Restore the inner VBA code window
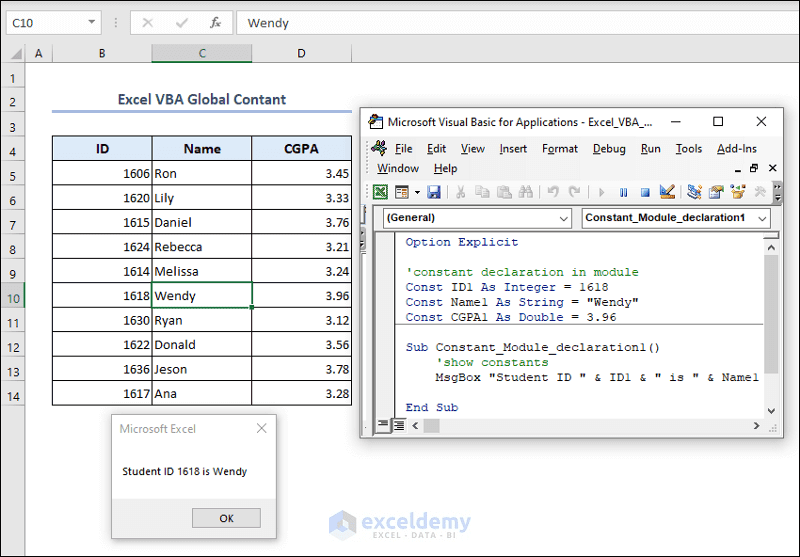 click(754, 168)
